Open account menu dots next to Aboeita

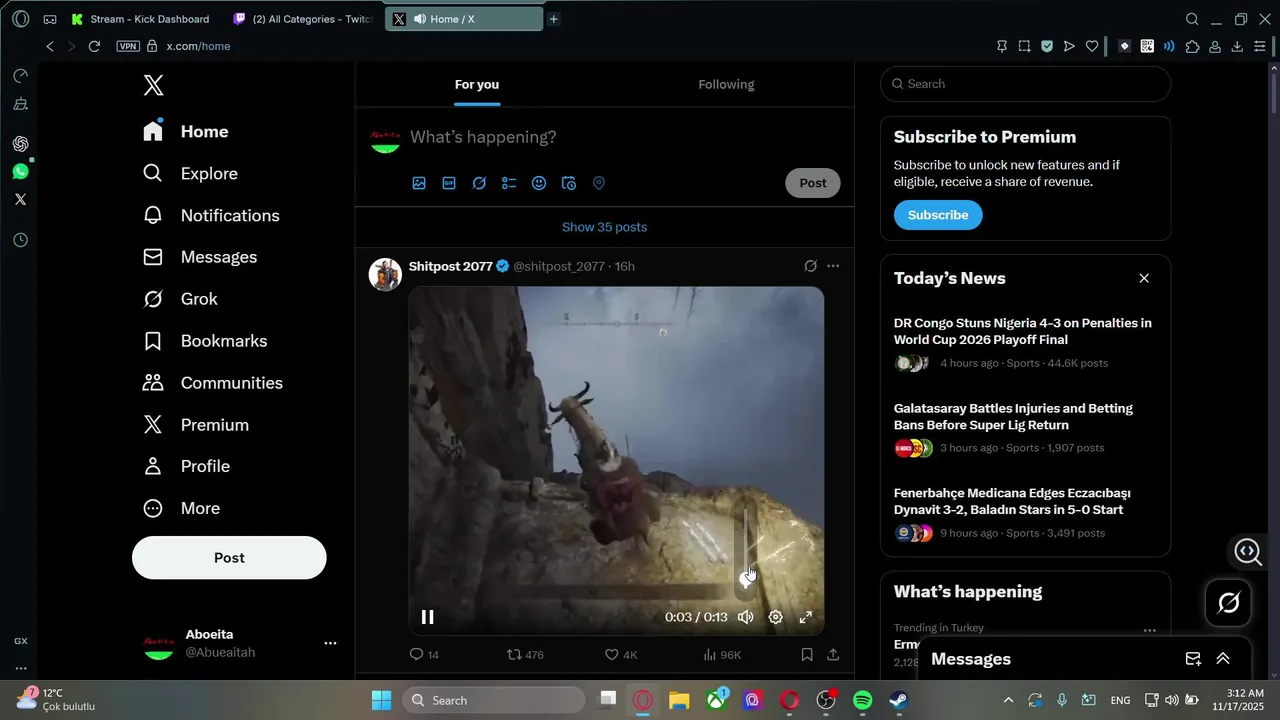pos(331,643)
